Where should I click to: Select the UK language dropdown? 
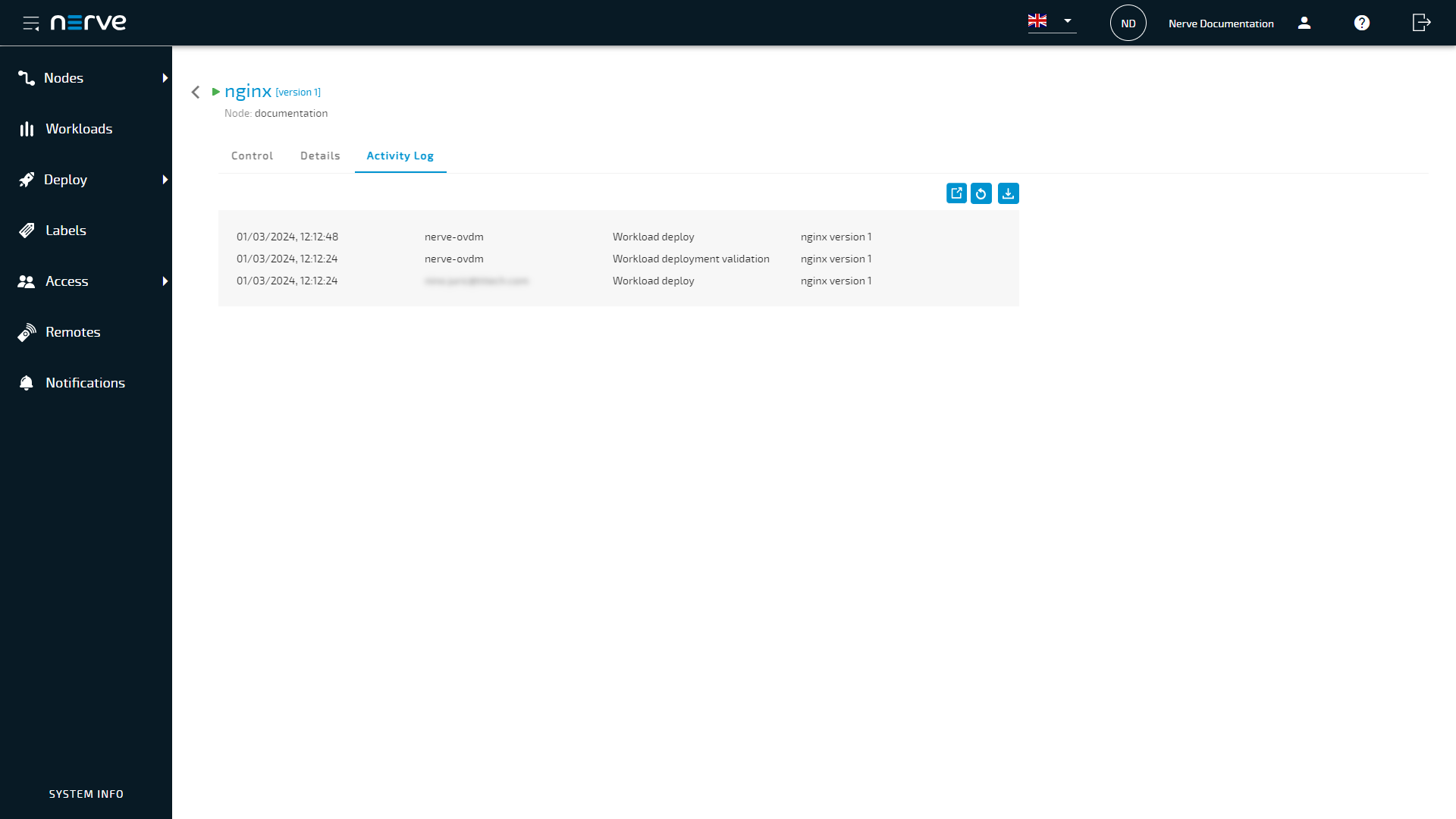[1052, 22]
